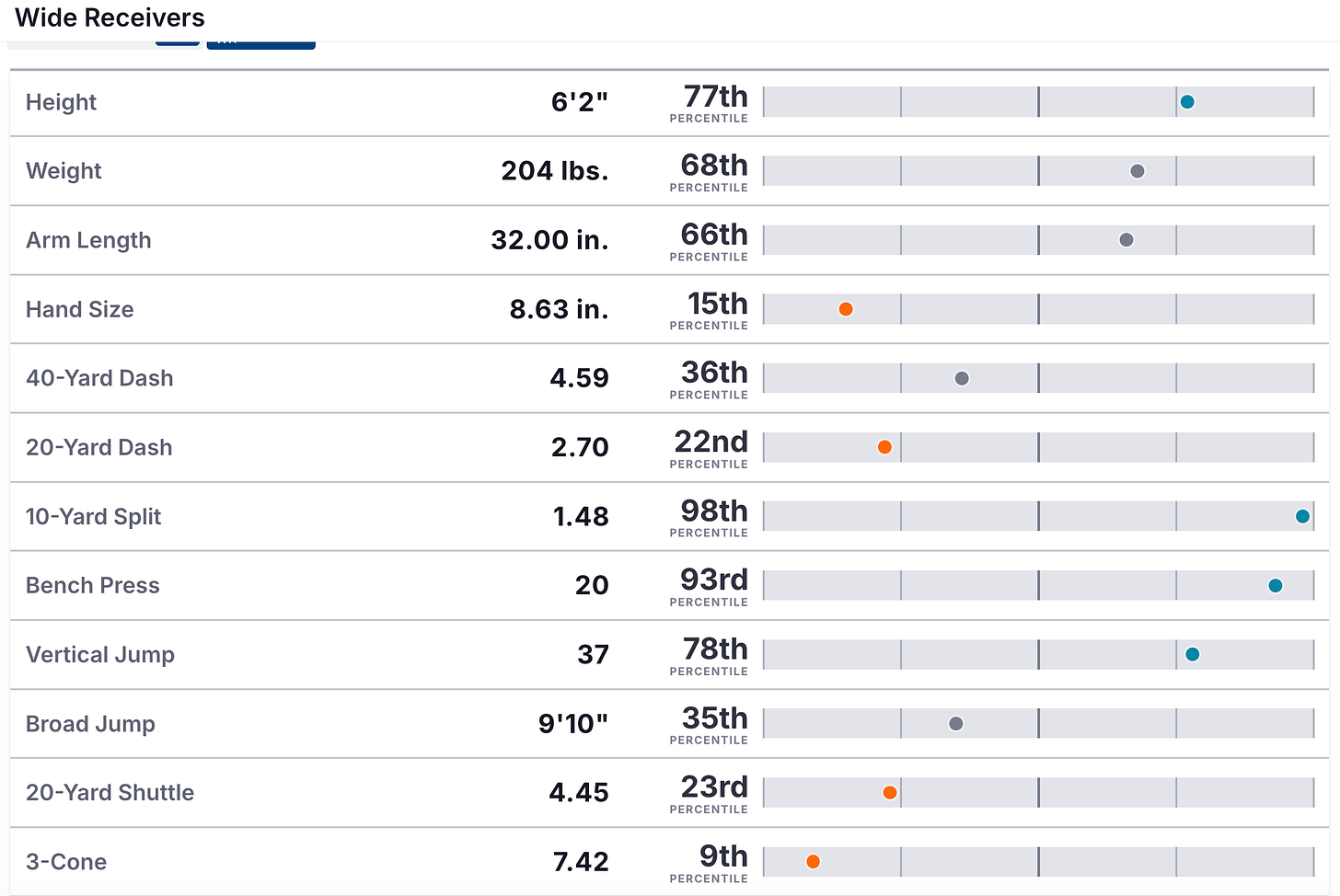
Task: Select the 98th percentile value
Action: tap(714, 511)
